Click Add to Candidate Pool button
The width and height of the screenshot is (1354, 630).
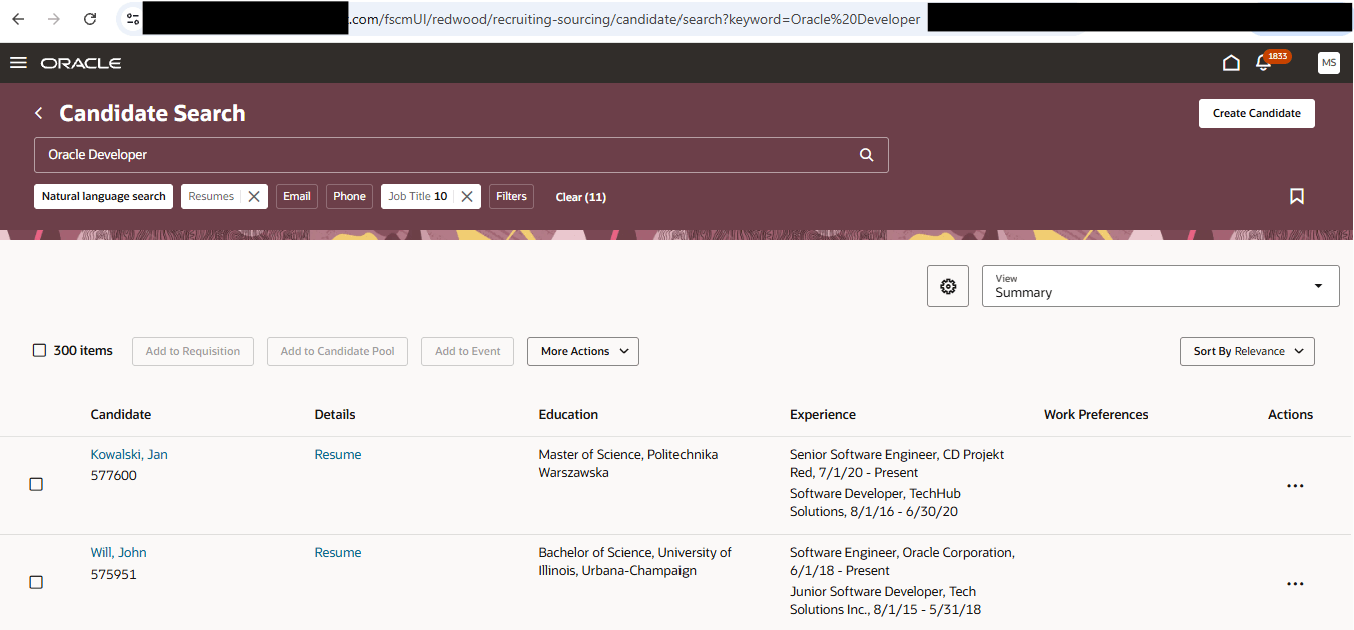(337, 351)
